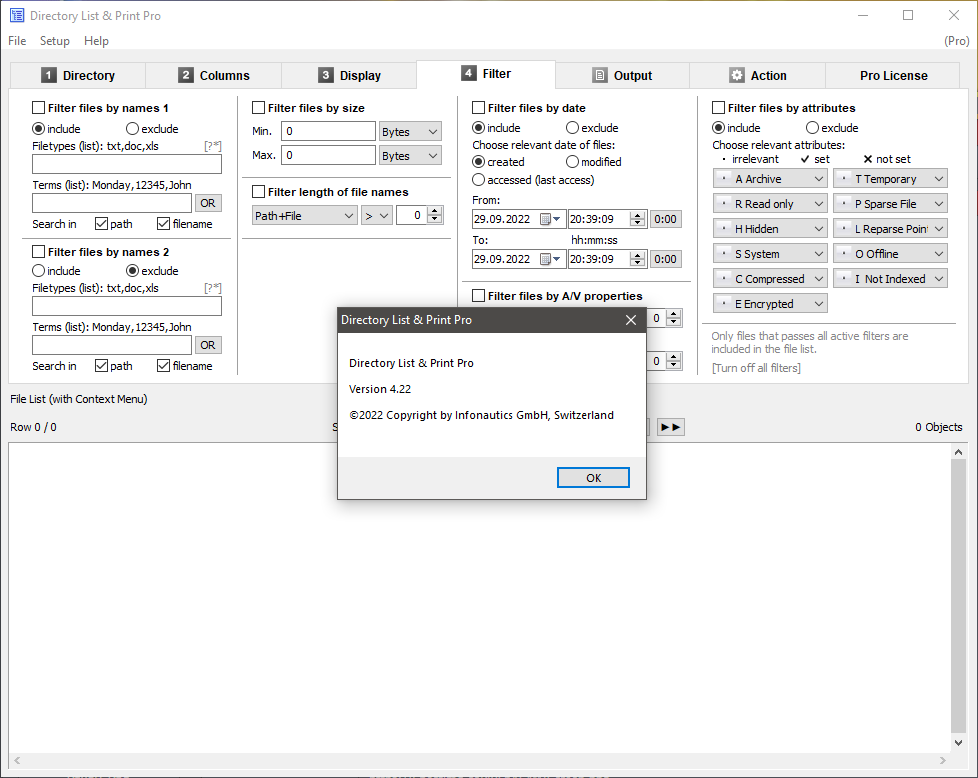The width and height of the screenshot is (978, 778).
Task: Open the T Temporary attribute dropdown
Action: (890, 179)
